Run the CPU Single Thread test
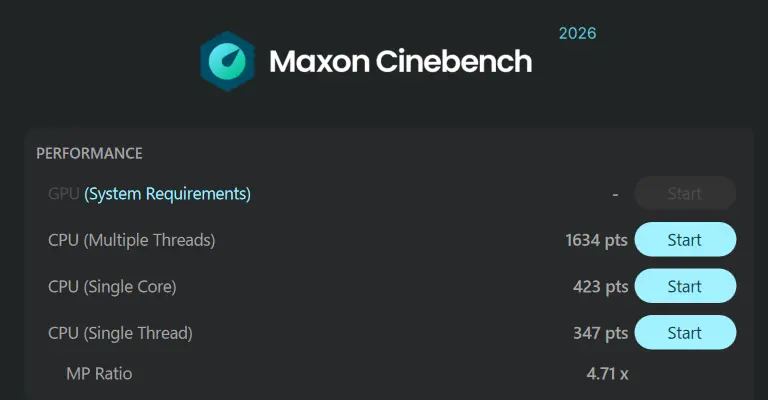Screen dimensions: 768x400 click(685, 333)
